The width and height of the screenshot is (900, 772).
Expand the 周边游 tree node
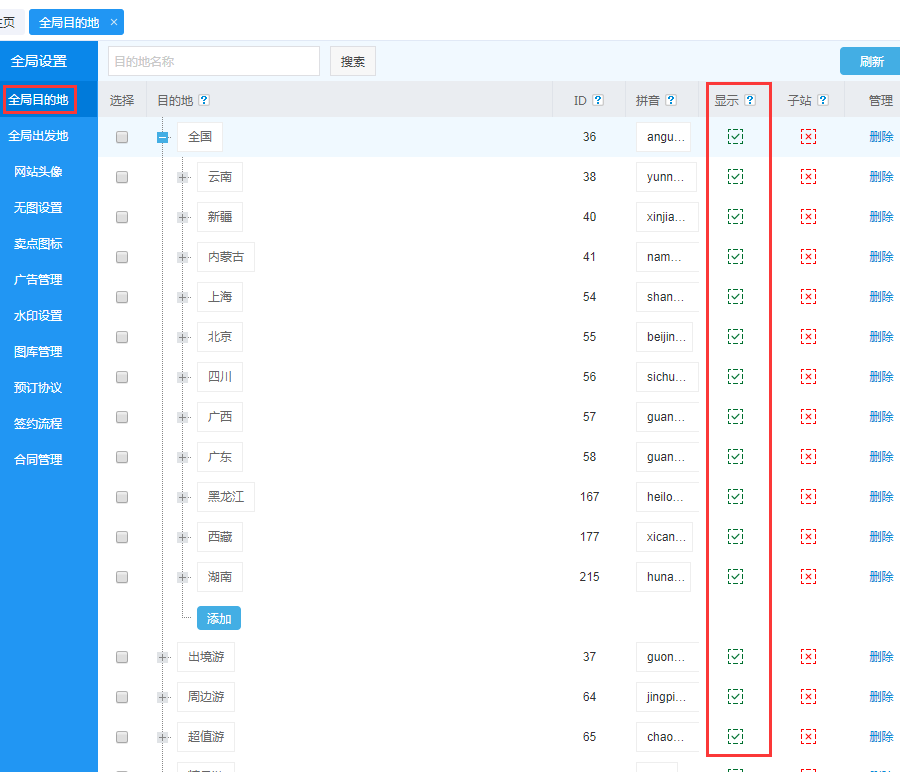click(x=163, y=697)
